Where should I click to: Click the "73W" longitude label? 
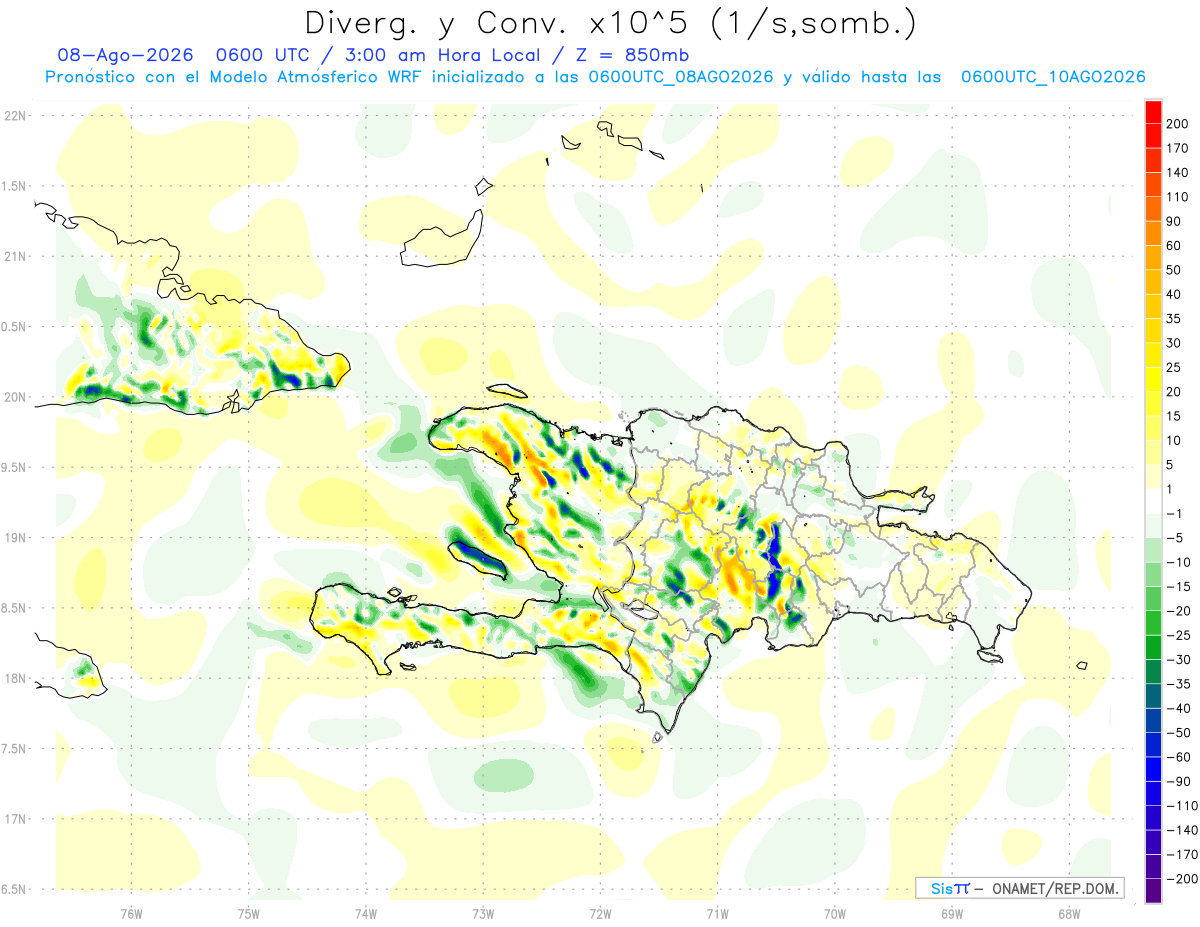[x=483, y=913]
